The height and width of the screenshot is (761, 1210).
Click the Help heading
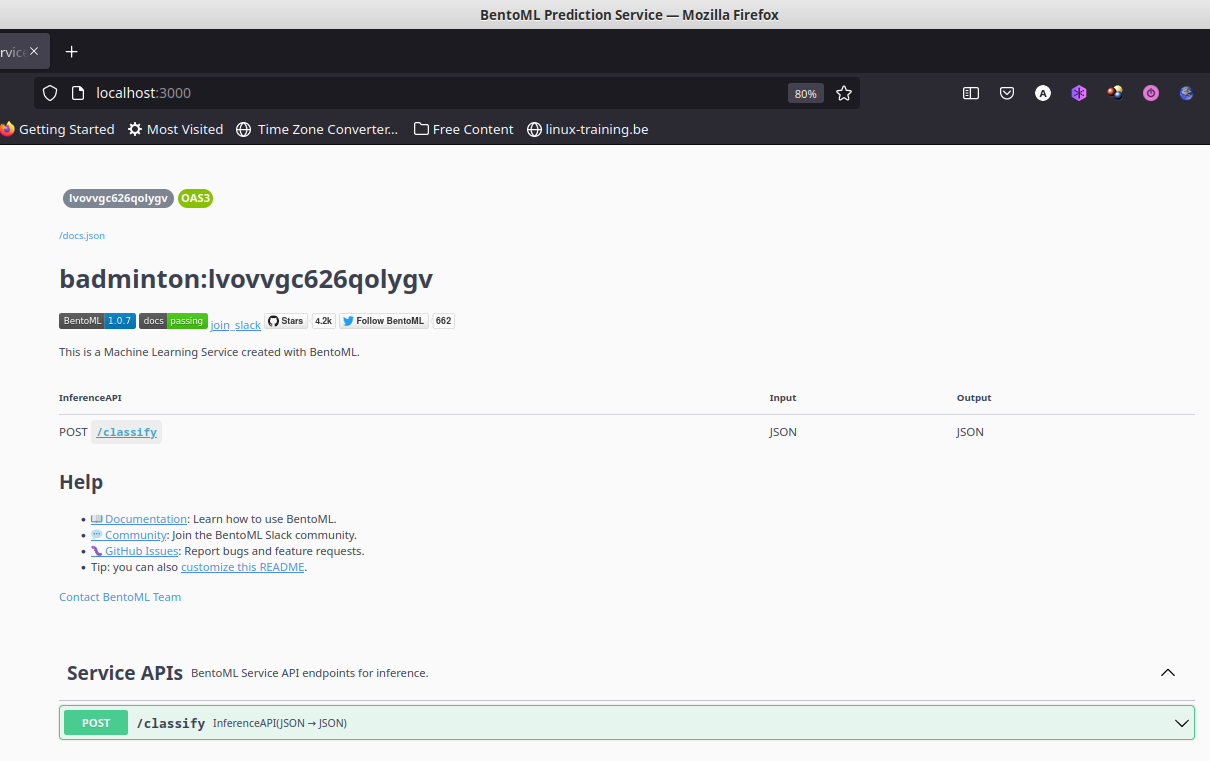tap(81, 482)
